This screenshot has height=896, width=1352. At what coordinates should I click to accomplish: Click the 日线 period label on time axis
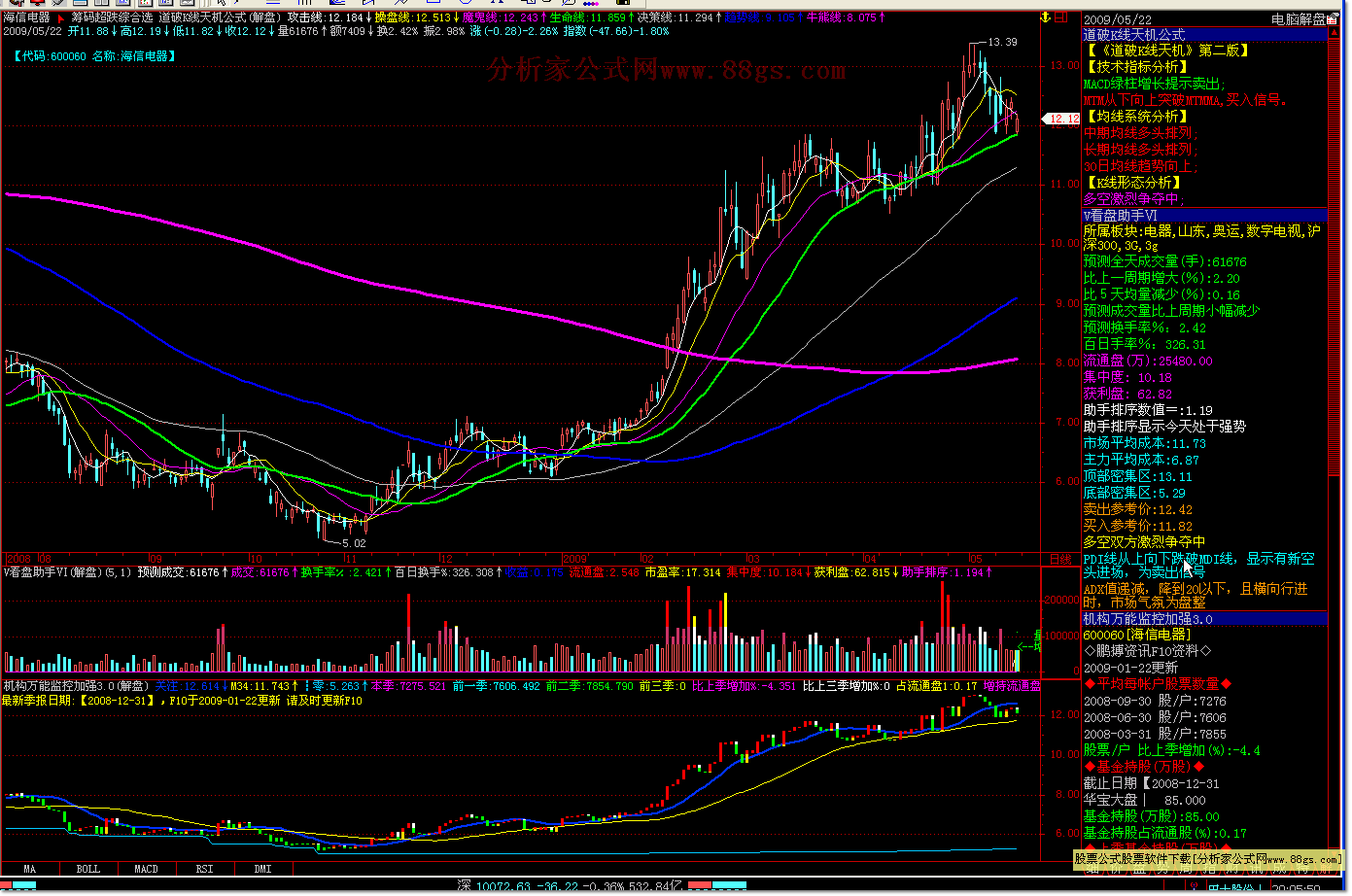point(1061,560)
